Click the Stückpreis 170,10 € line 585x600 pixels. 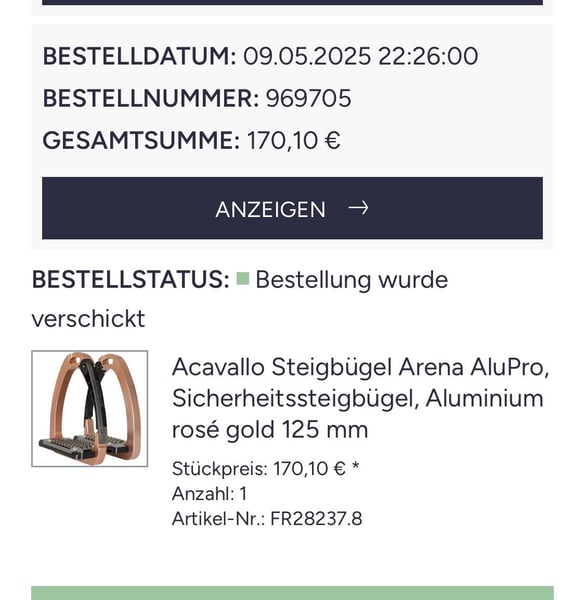266,469
